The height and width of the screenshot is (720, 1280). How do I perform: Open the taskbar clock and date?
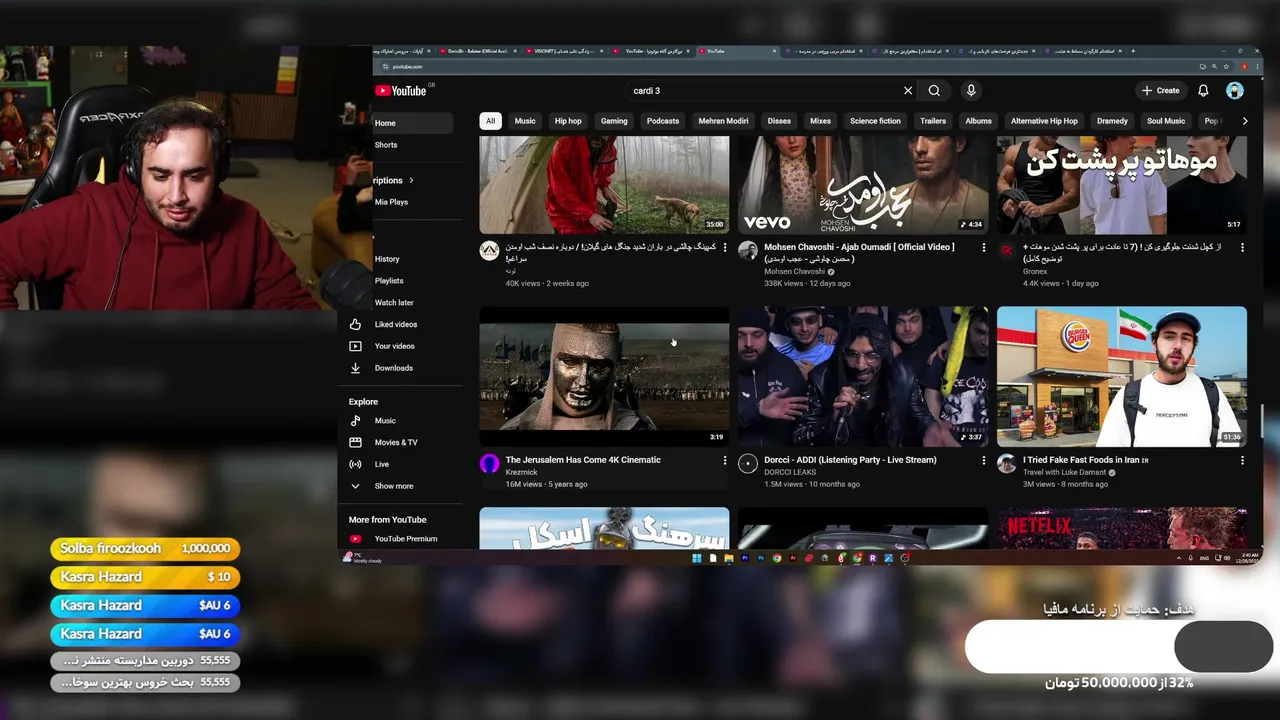click(1249, 558)
